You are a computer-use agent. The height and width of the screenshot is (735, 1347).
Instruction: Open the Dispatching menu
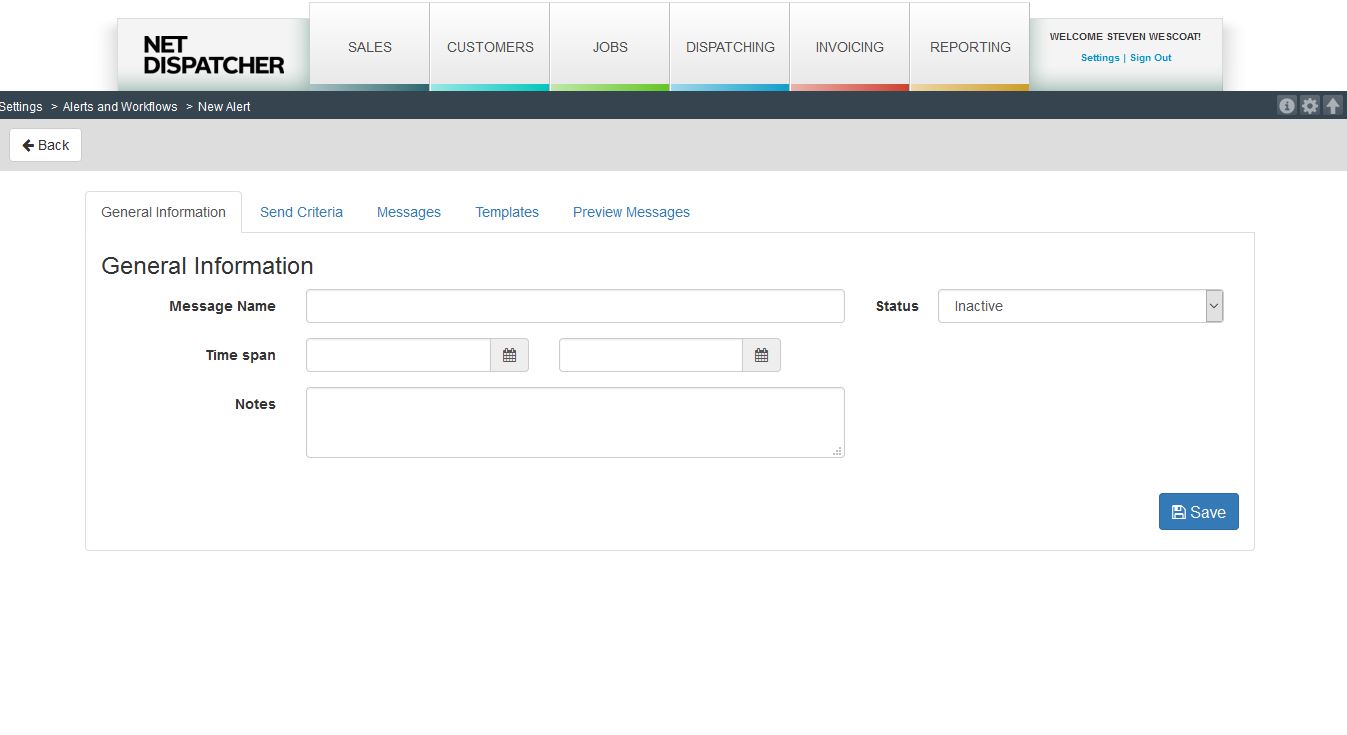730,47
